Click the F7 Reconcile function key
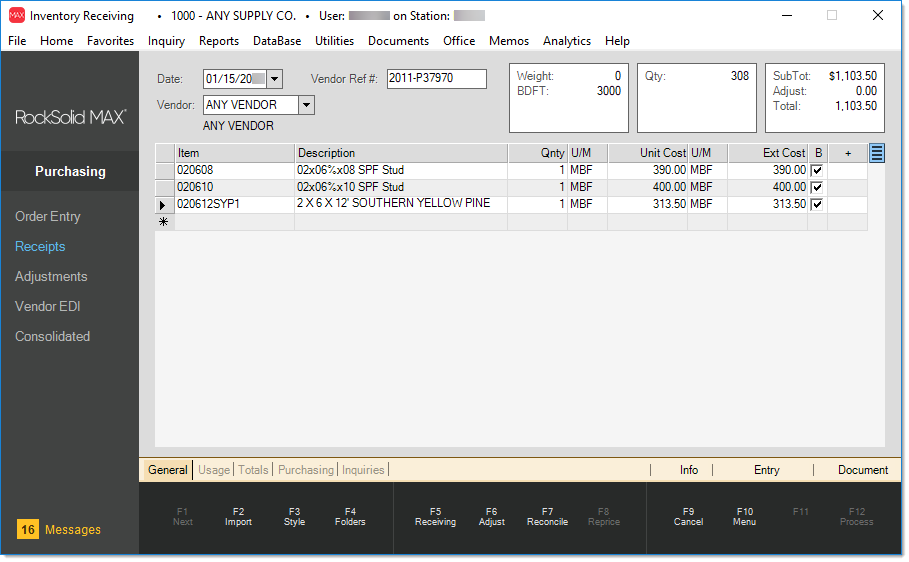This screenshot has height=562, width=909. click(547, 517)
